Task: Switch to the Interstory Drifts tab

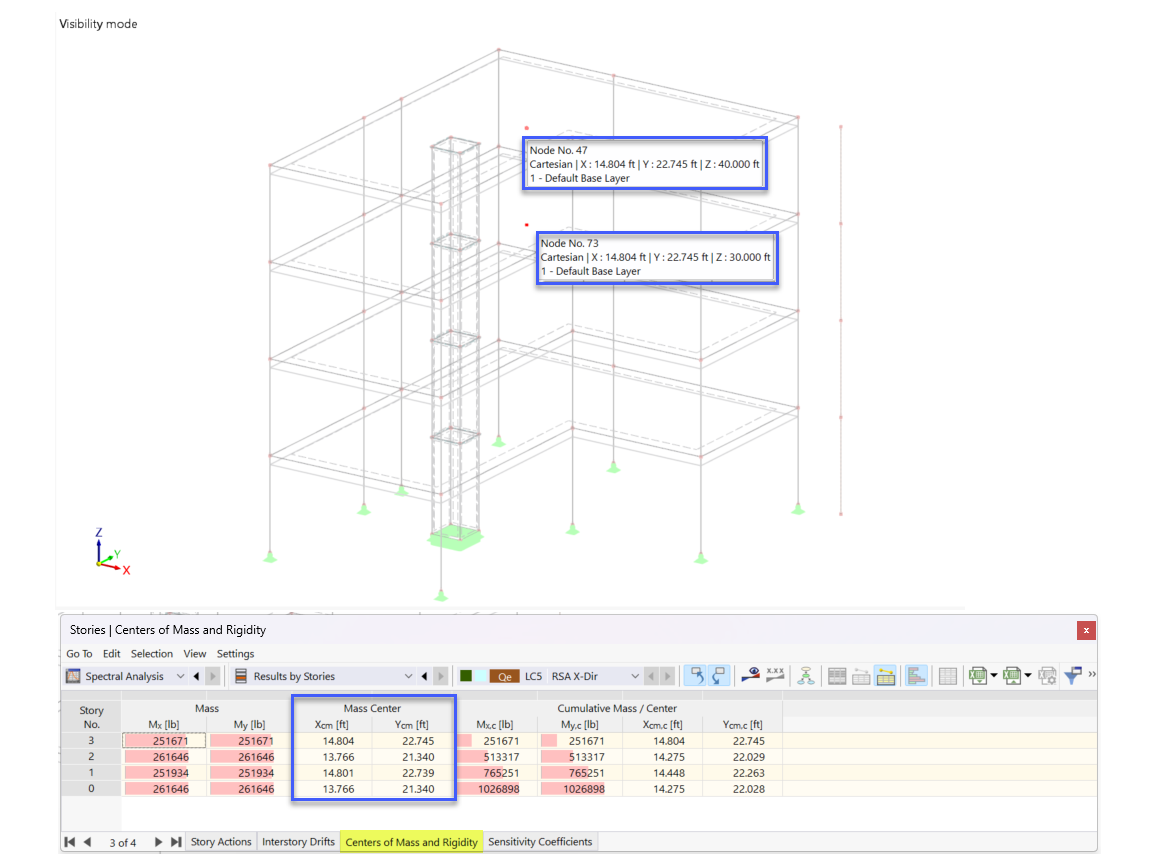Action: coord(298,842)
